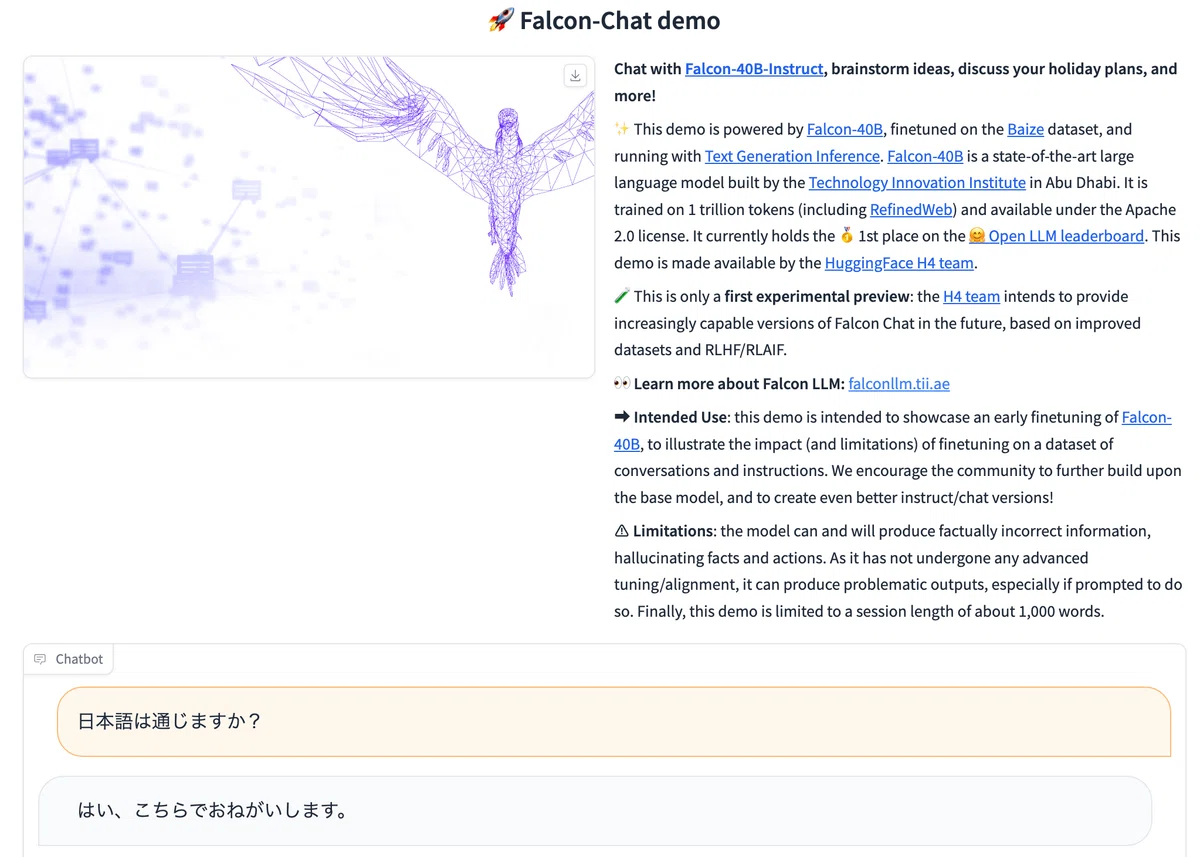
Task: Open the Text Generation Inference link
Action: point(792,156)
